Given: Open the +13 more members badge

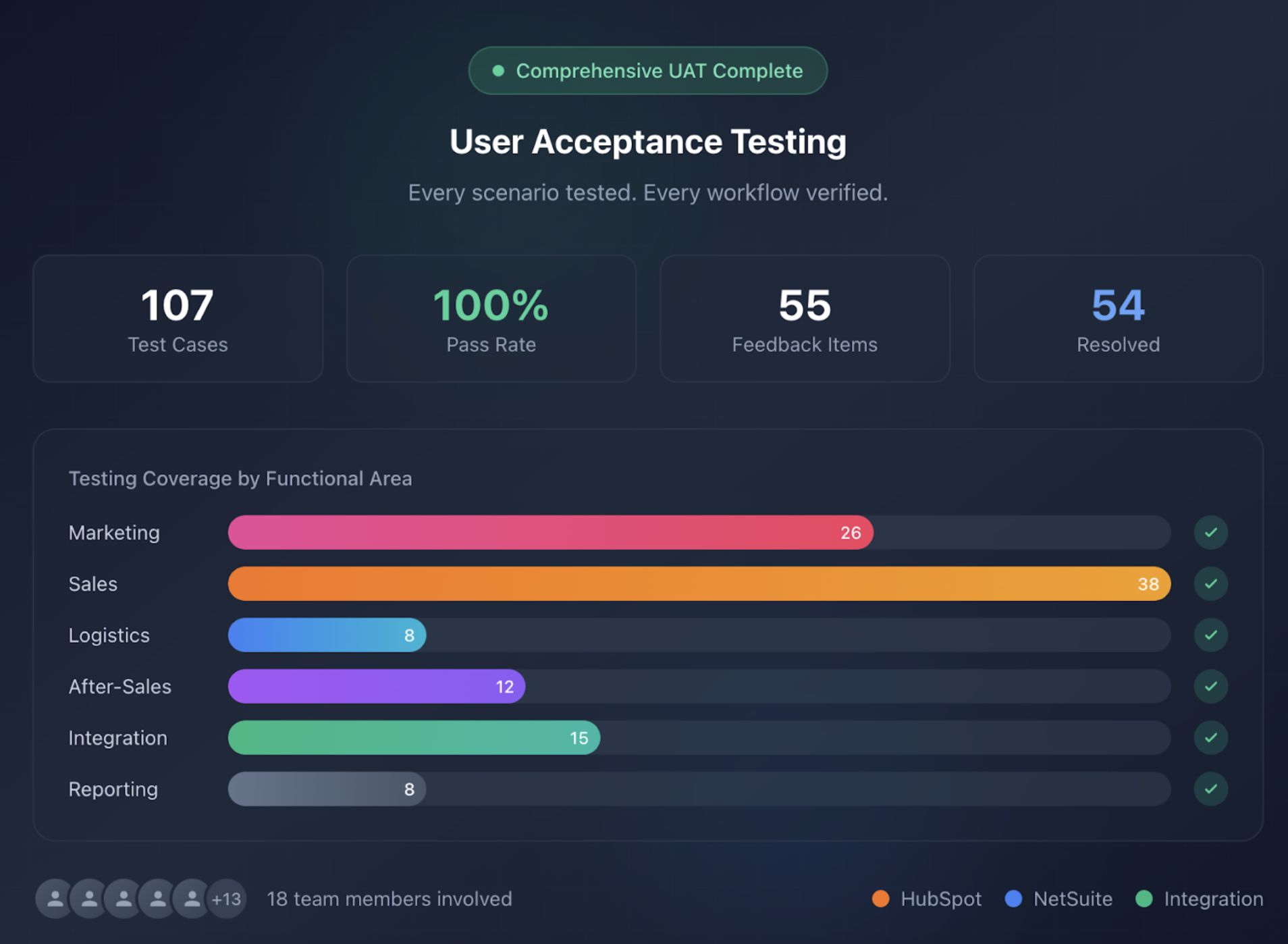Looking at the screenshot, I should click(x=227, y=899).
